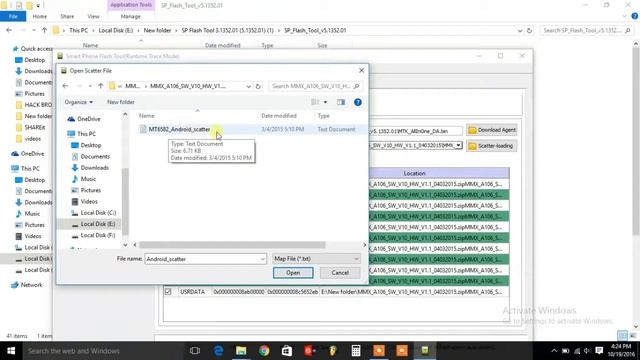Expand the dialog address path history dropdown
This screenshot has height=360, width=640.
248,86
